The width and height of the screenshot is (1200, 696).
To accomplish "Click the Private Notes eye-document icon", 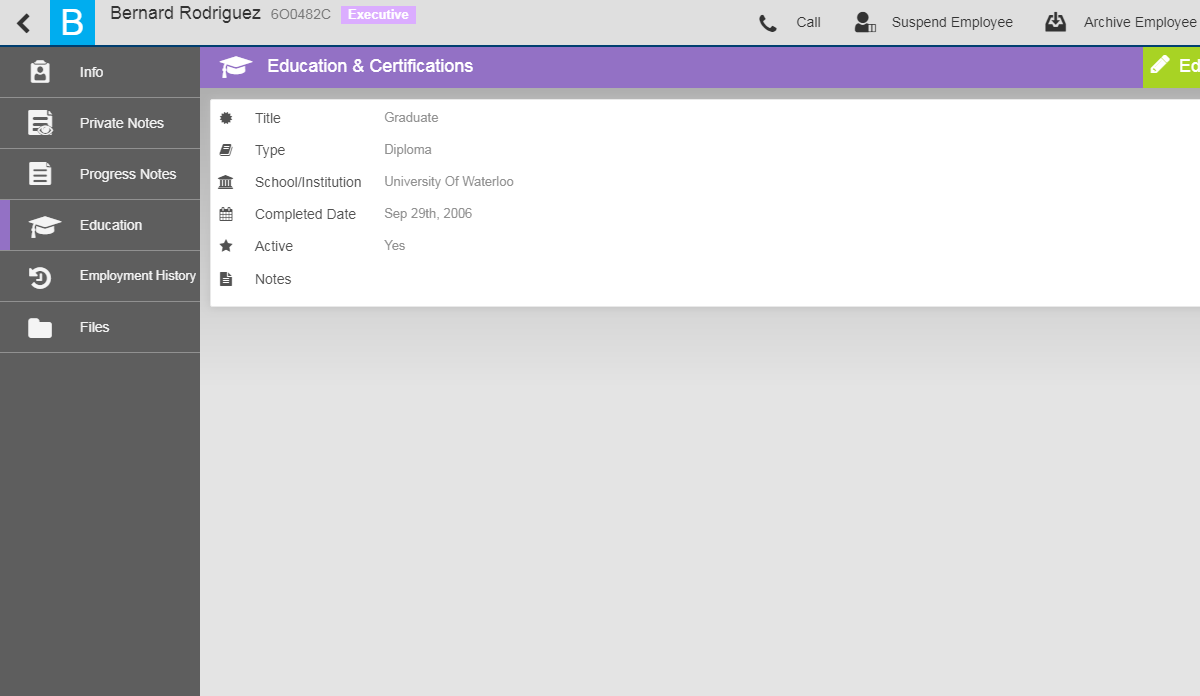I will pos(40,123).
